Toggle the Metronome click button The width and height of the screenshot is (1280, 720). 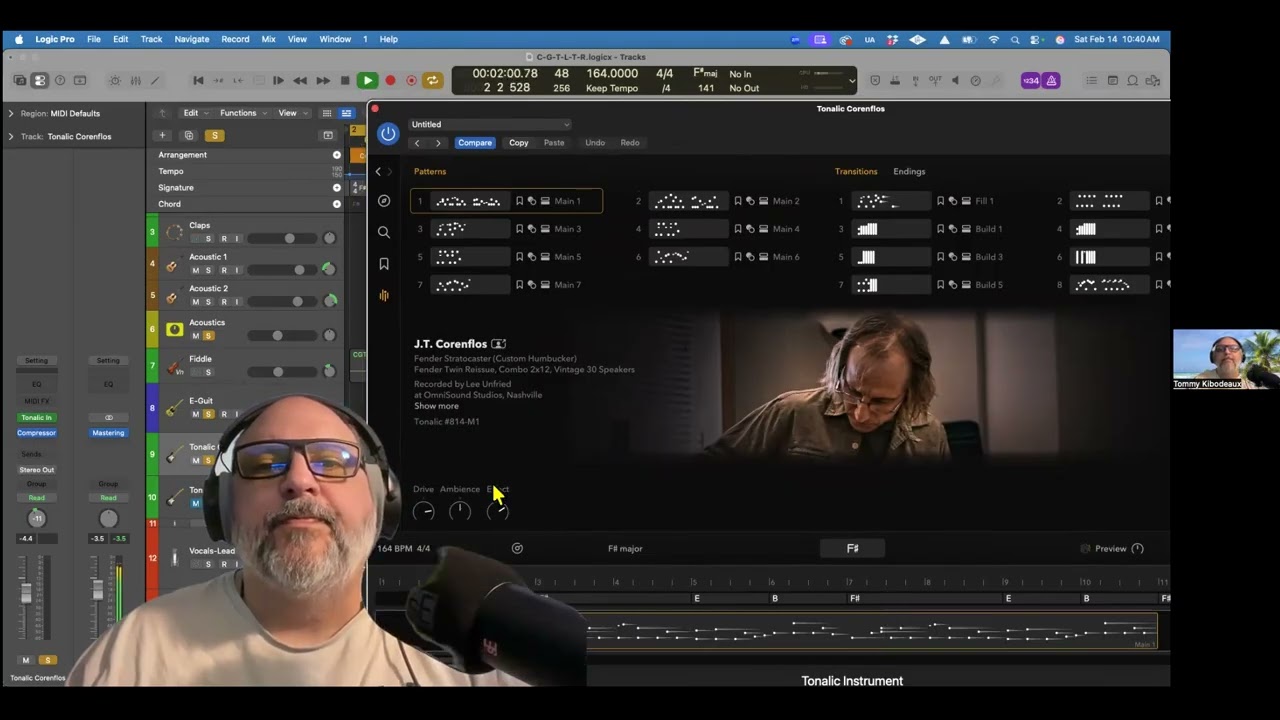tap(1051, 80)
